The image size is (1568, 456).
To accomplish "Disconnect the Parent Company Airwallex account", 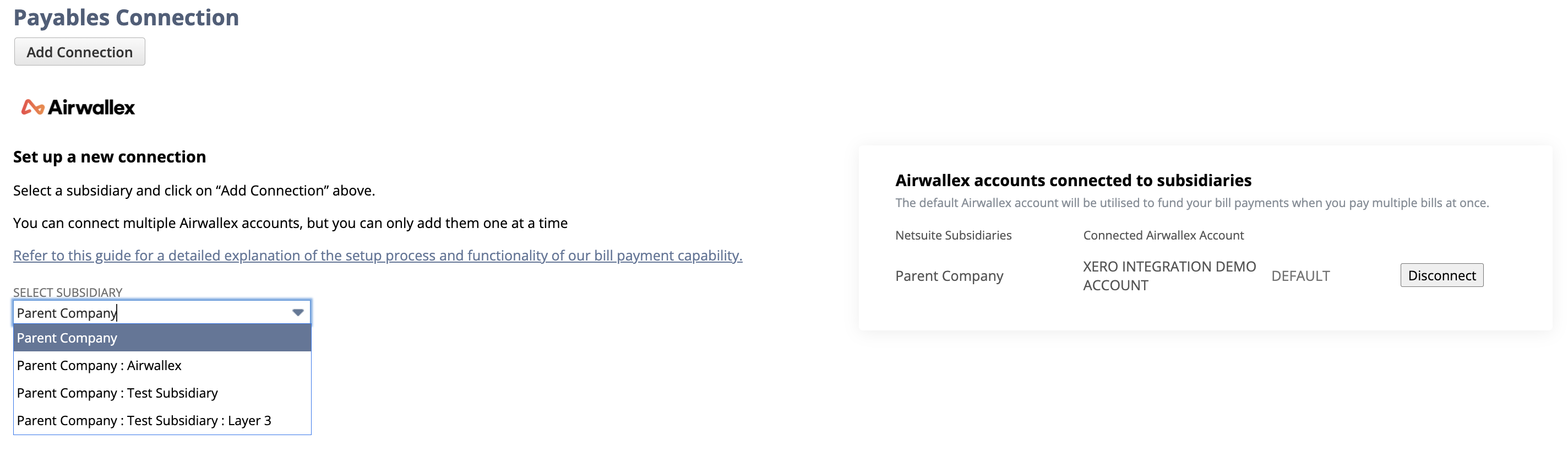I will (1441, 275).
